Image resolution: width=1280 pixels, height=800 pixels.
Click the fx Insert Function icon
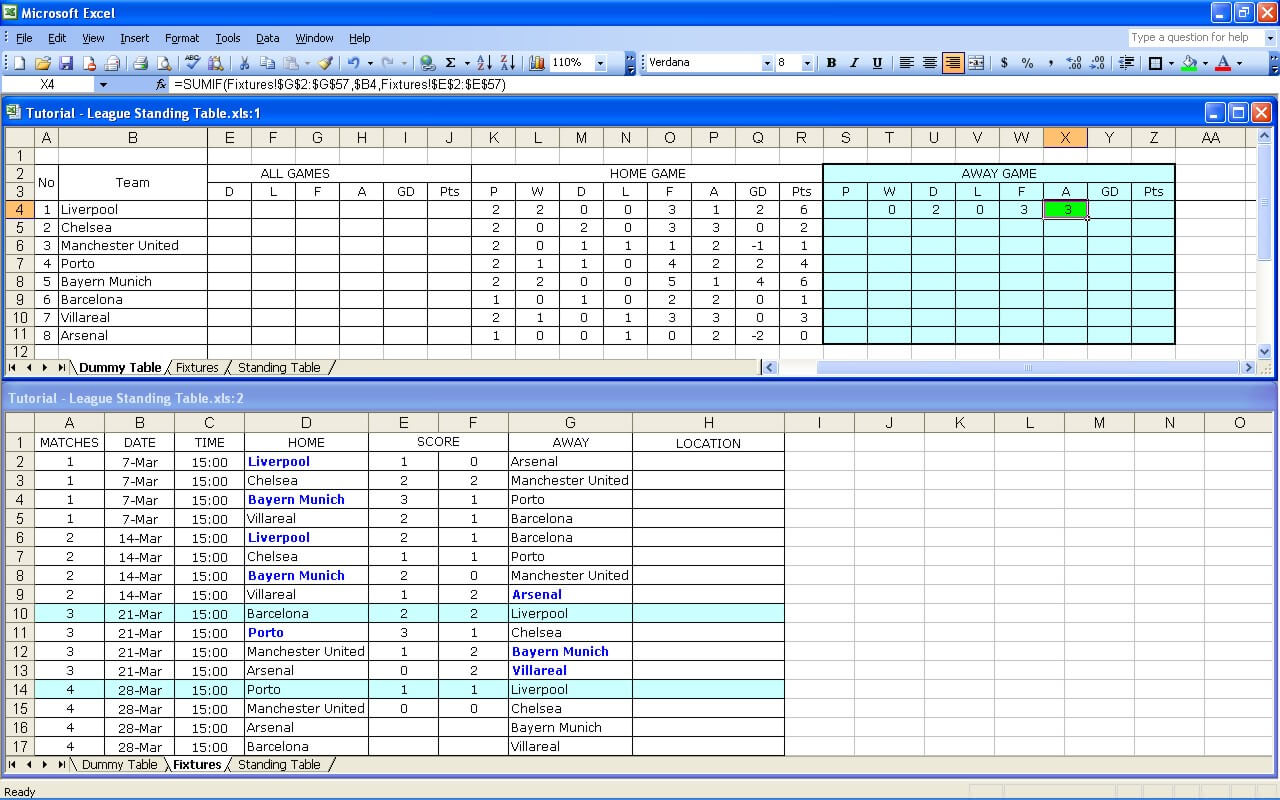coord(161,85)
